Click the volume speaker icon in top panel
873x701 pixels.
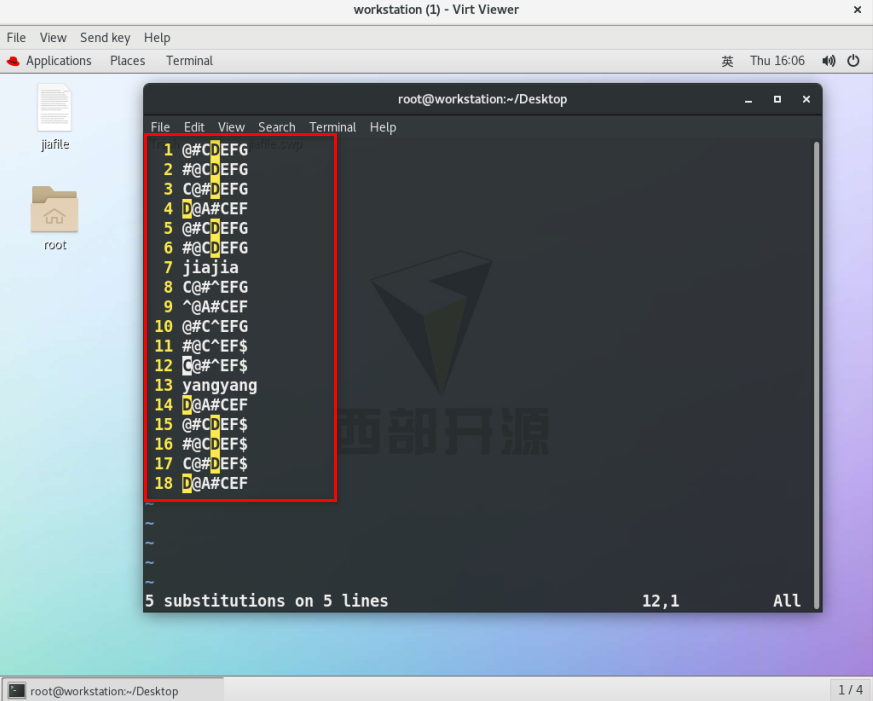(828, 61)
